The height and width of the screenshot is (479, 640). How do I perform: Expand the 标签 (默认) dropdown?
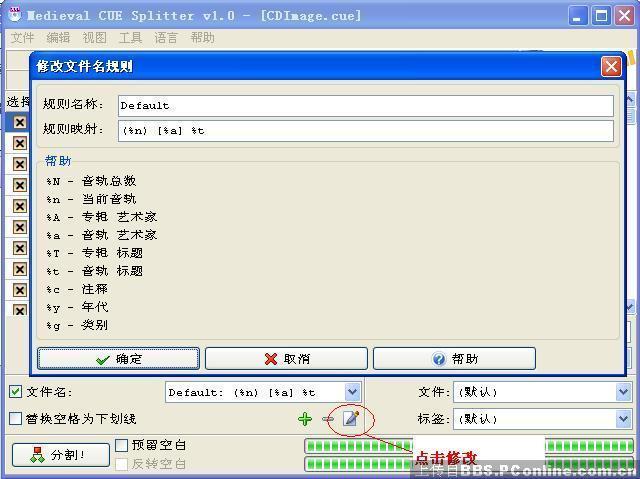pos(623,419)
